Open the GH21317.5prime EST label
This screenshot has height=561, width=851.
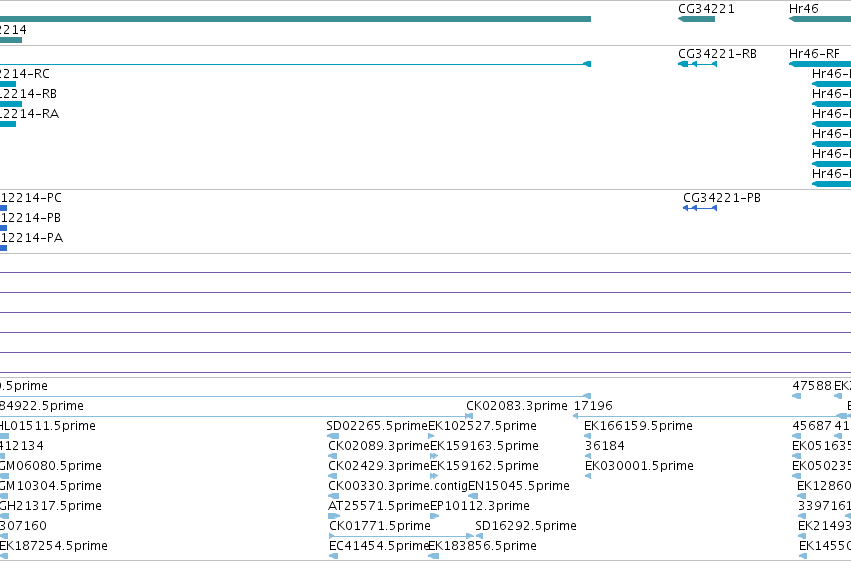pyautogui.click(x=50, y=506)
